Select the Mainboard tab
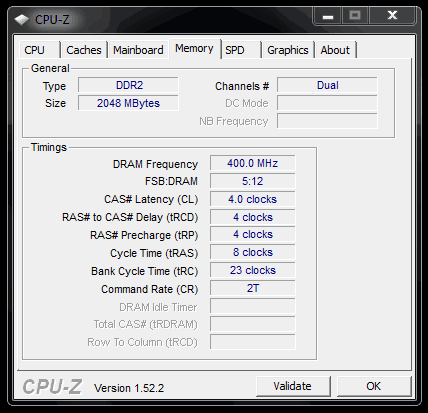The image size is (428, 413). (138, 50)
